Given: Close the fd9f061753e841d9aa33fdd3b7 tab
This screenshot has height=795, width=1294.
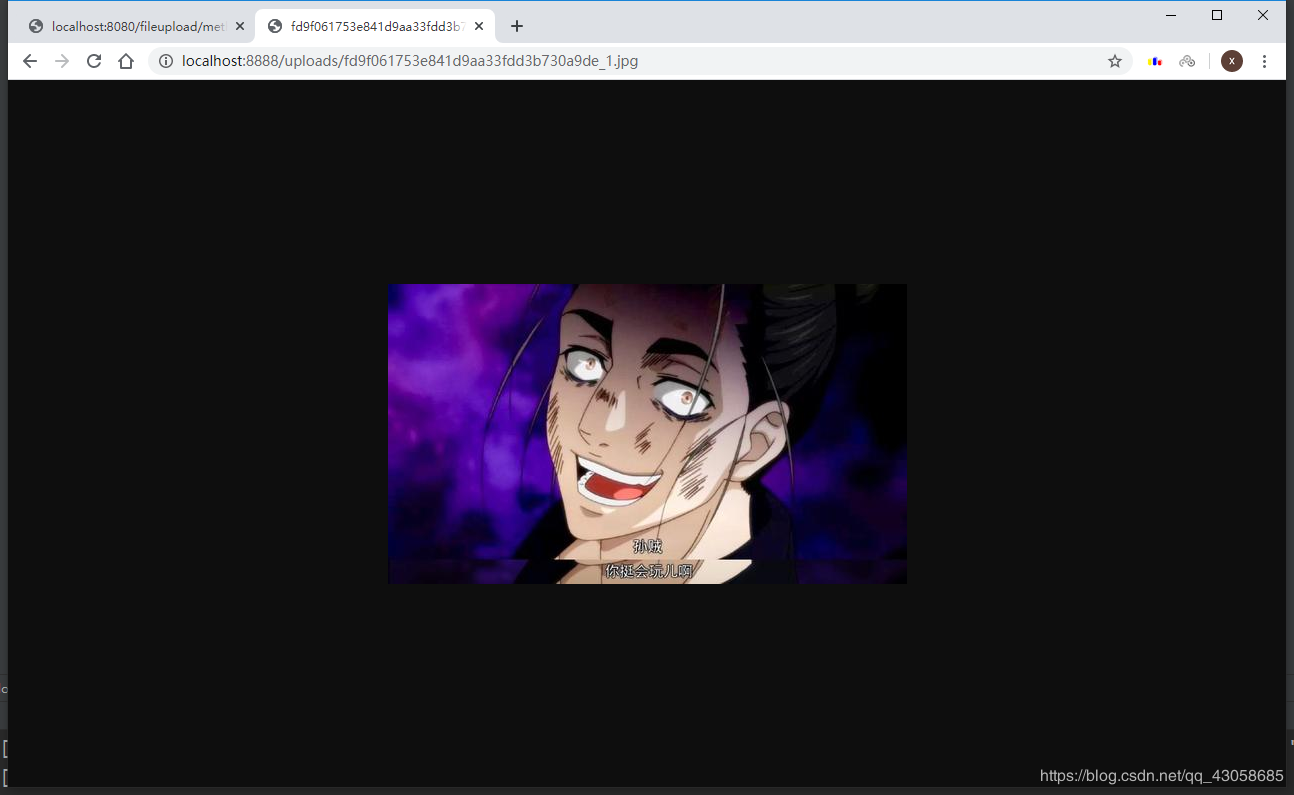Looking at the screenshot, I should pyautogui.click(x=479, y=26).
